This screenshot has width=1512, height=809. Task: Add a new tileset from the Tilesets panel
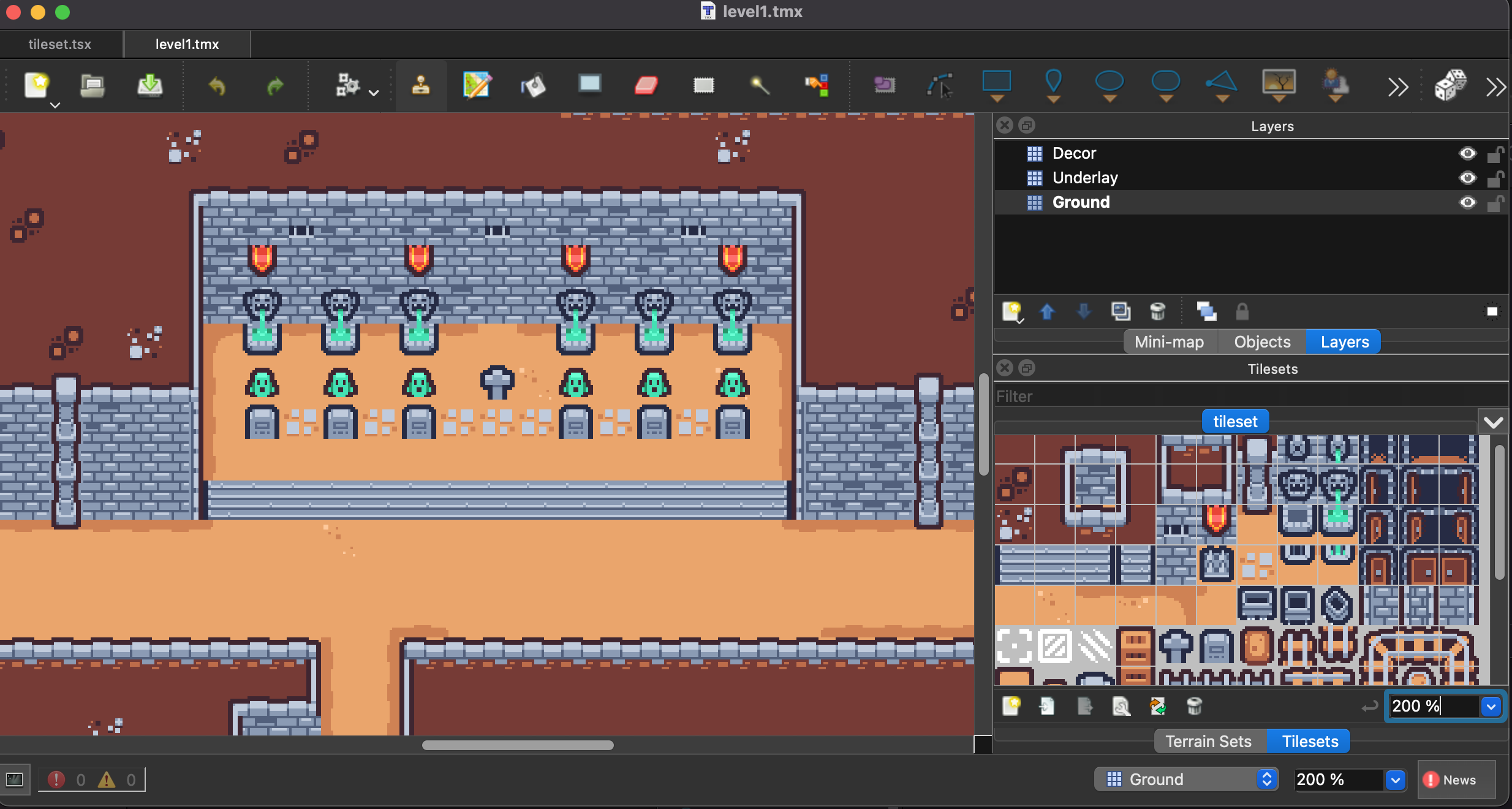click(x=1011, y=707)
